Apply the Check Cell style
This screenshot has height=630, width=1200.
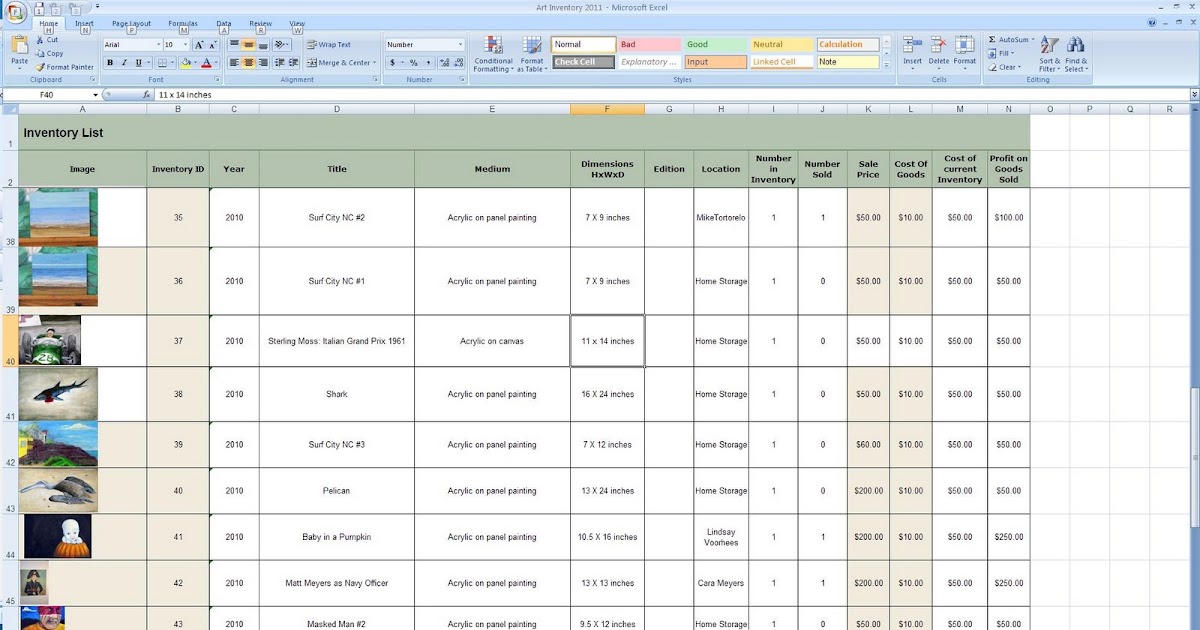click(583, 62)
